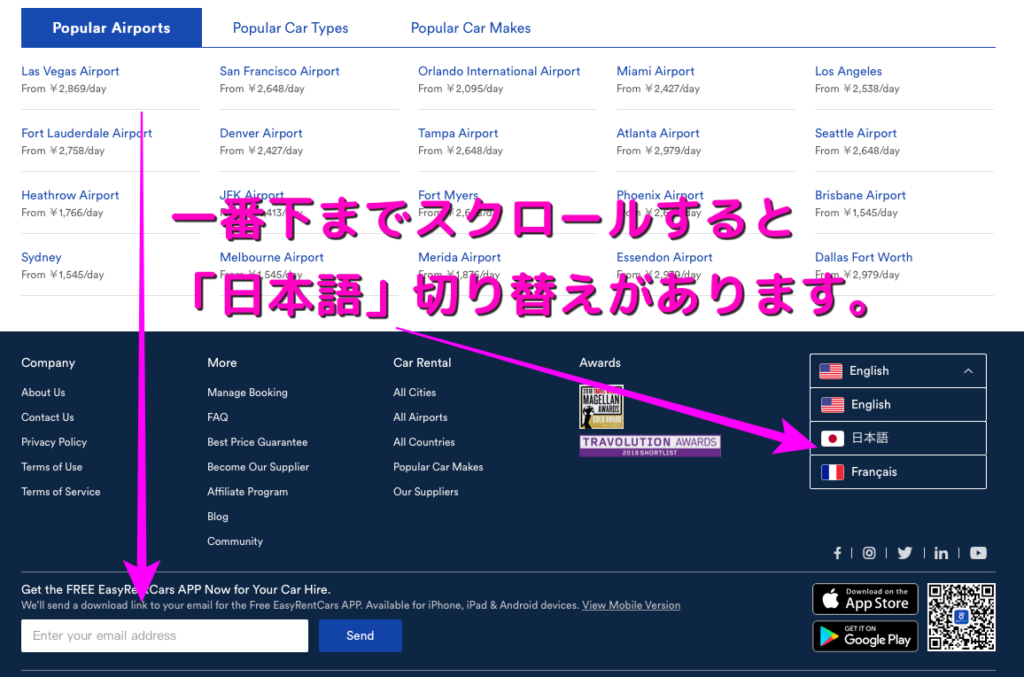
Task: Select the Popular Airports tab
Action: click(x=111, y=28)
